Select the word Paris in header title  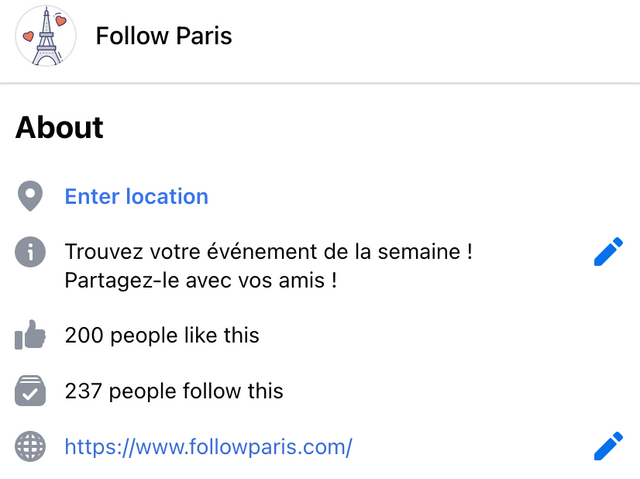[x=204, y=36]
